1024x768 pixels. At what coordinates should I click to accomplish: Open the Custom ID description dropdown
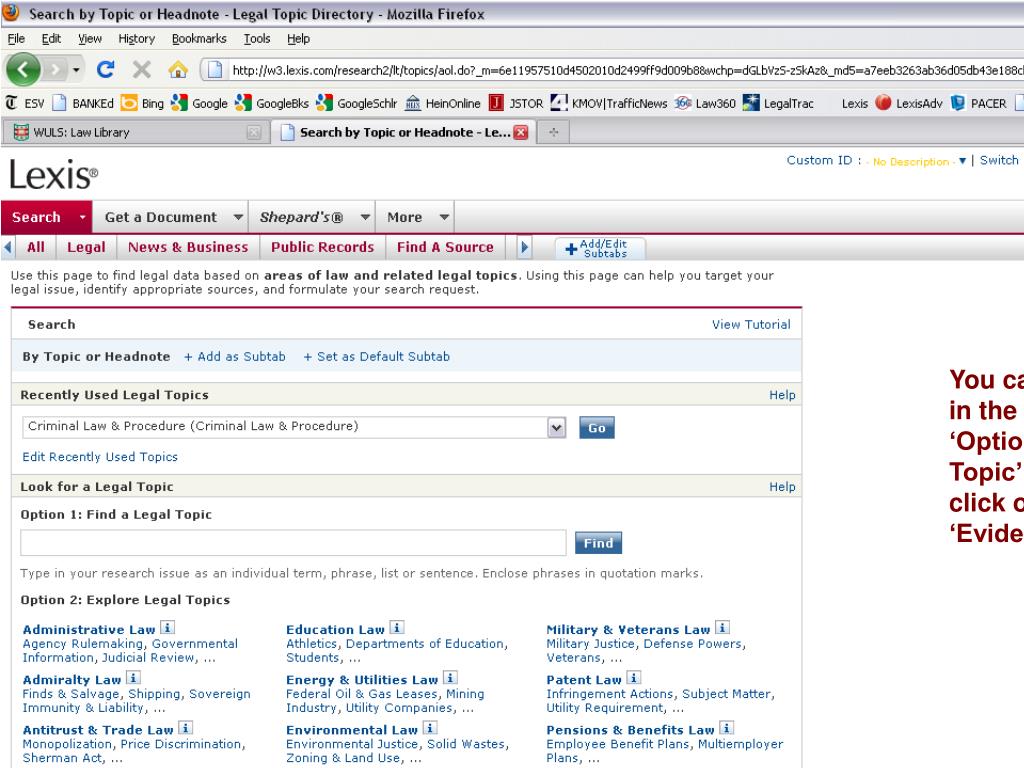(962, 161)
